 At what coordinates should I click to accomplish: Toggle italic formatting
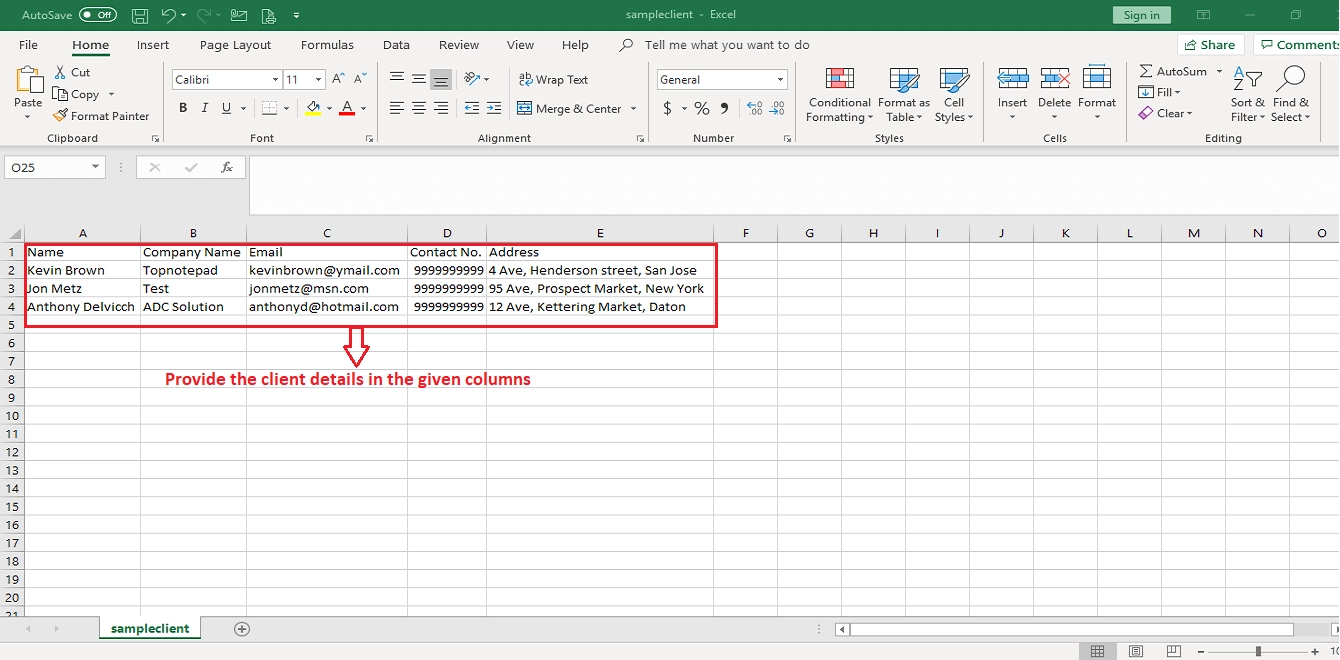click(x=203, y=107)
